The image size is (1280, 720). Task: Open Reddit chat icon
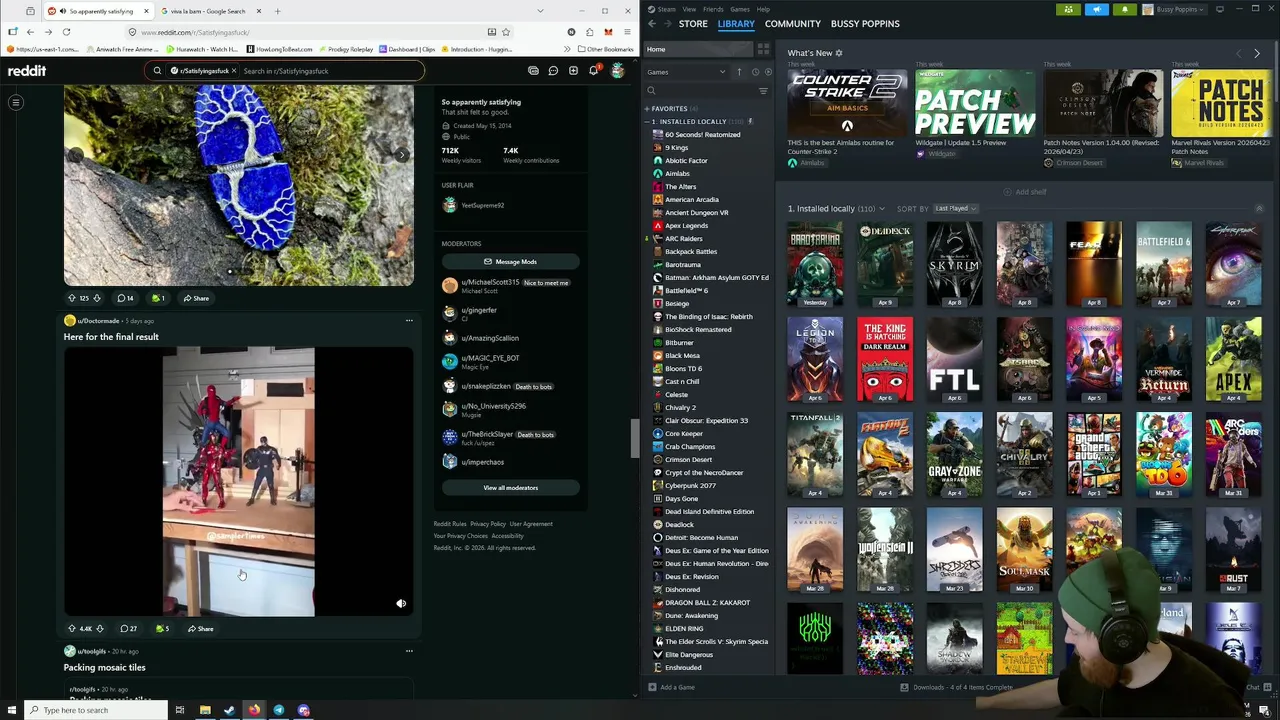[x=553, y=71]
